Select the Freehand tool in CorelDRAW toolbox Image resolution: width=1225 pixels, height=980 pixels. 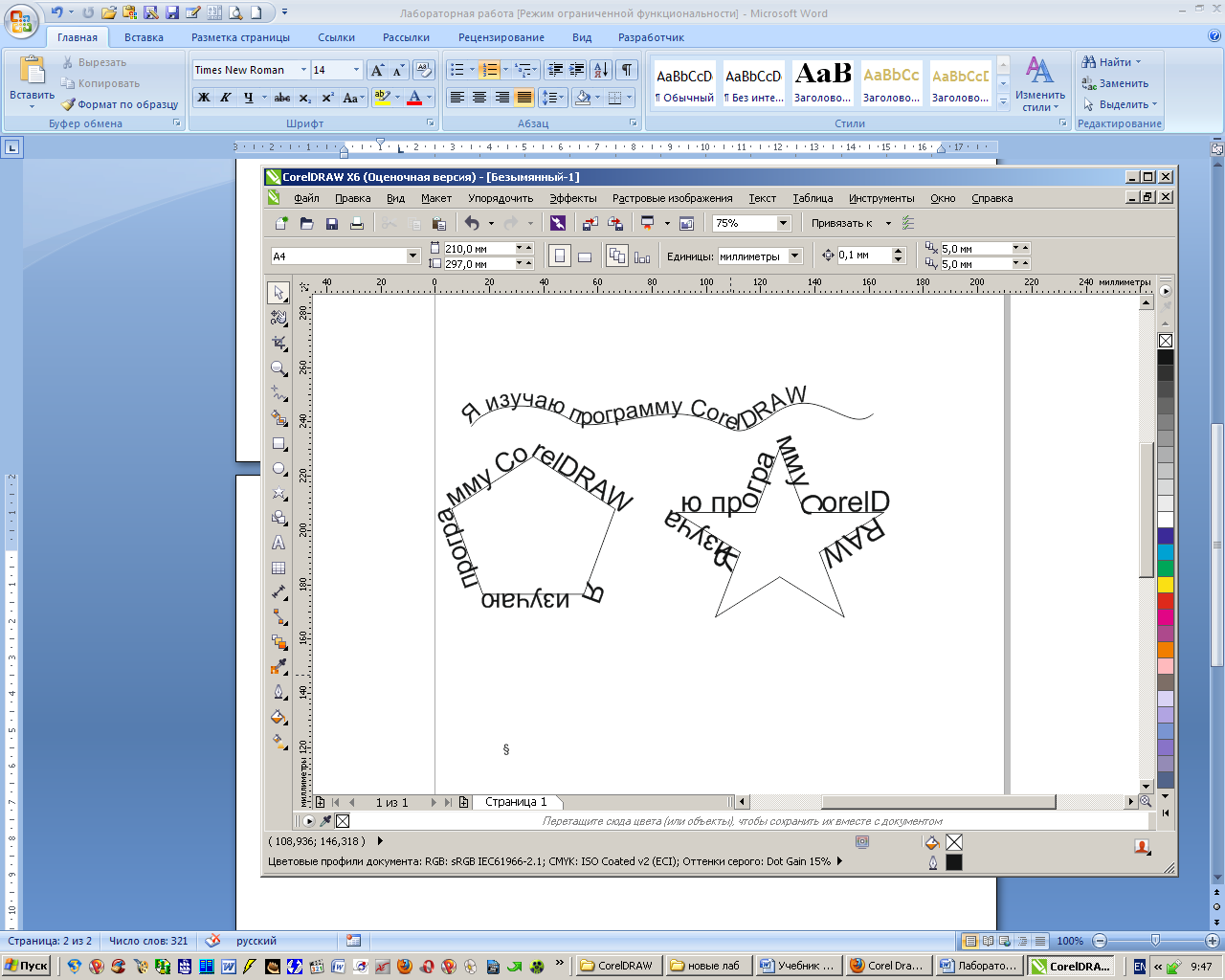(x=278, y=393)
